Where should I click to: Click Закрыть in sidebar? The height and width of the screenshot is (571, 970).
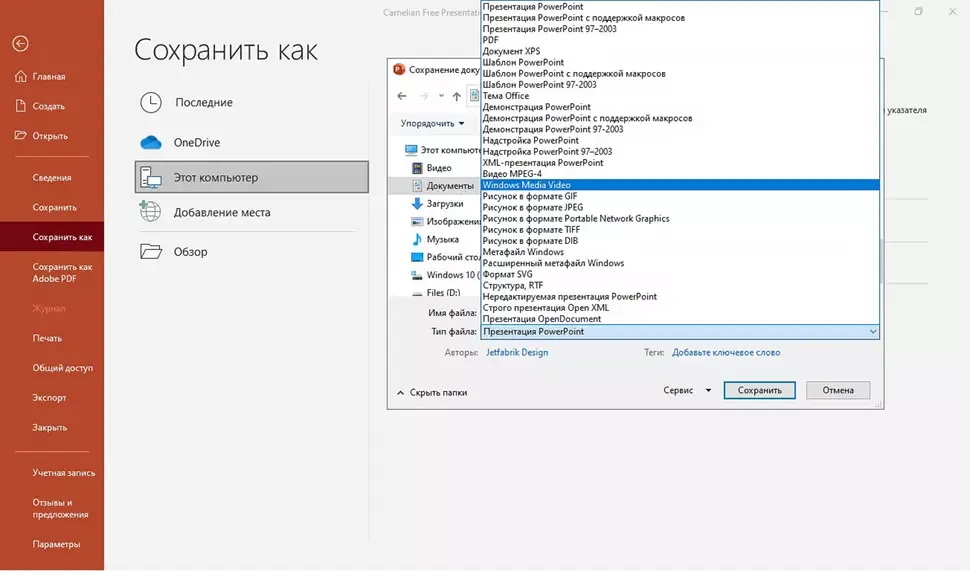[x=52, y=427]
